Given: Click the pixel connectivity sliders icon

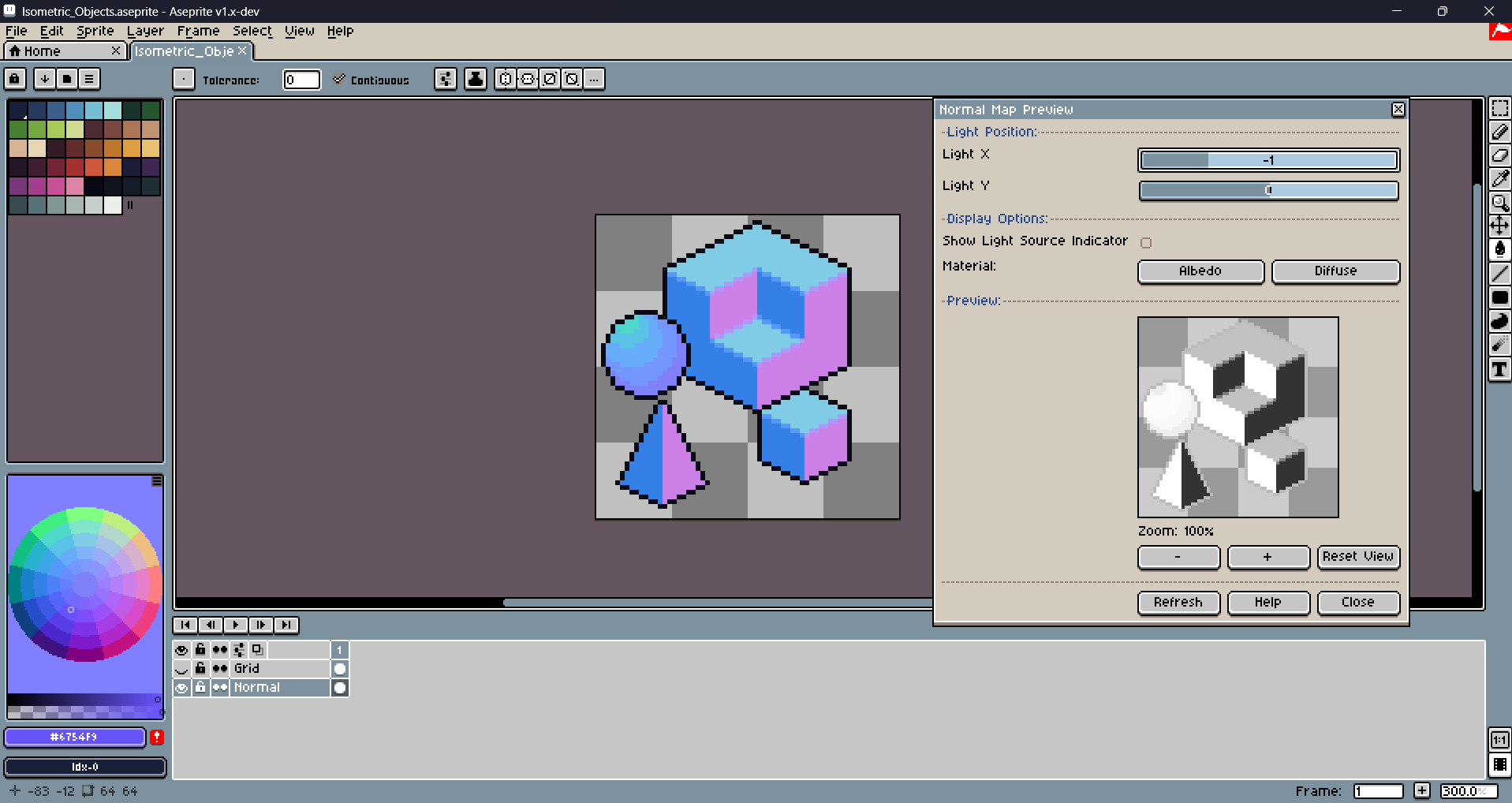Looking at the screenshot, I should click(x=446, y=79).
